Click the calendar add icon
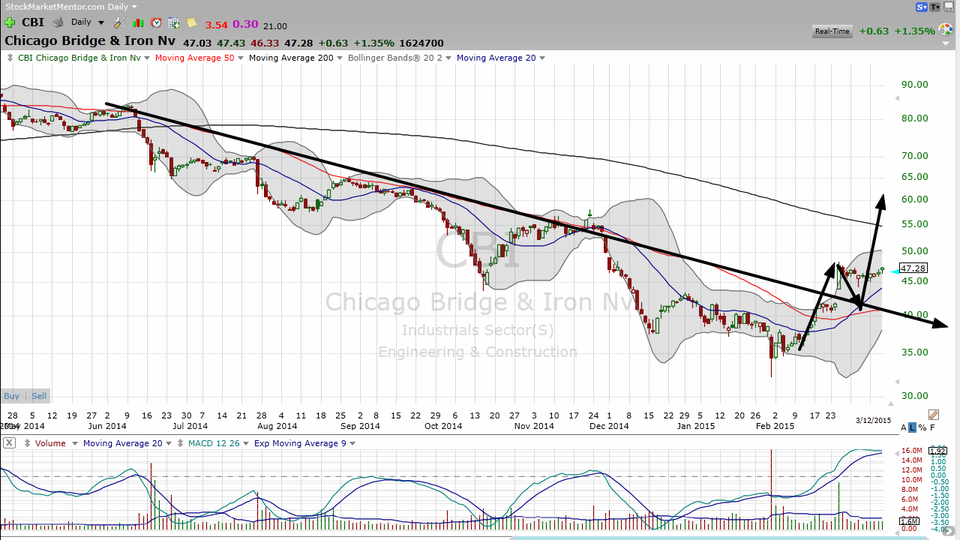This screenshot has height=540, width=960. [174, 23]
